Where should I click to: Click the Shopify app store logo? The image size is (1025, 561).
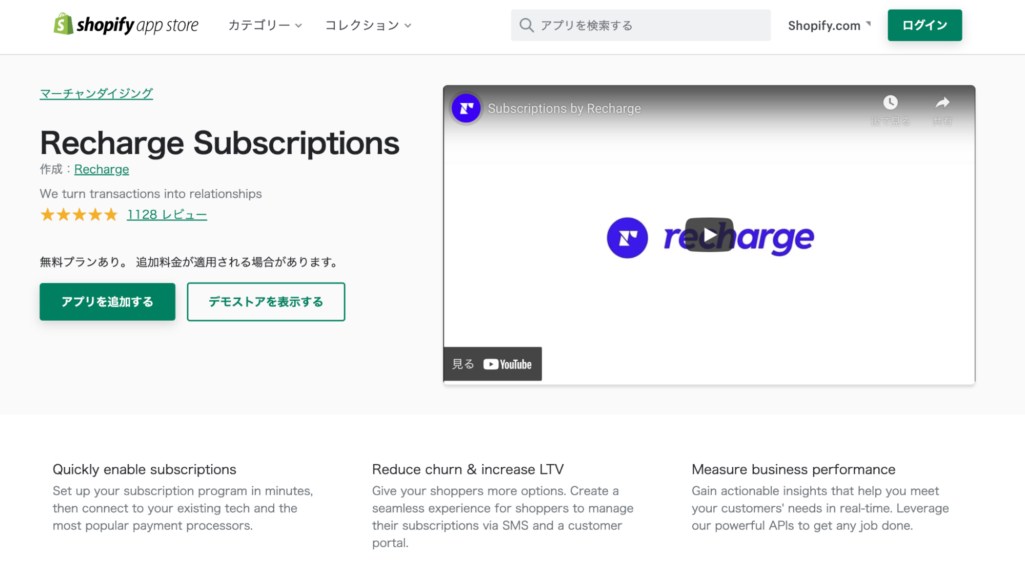126,25
